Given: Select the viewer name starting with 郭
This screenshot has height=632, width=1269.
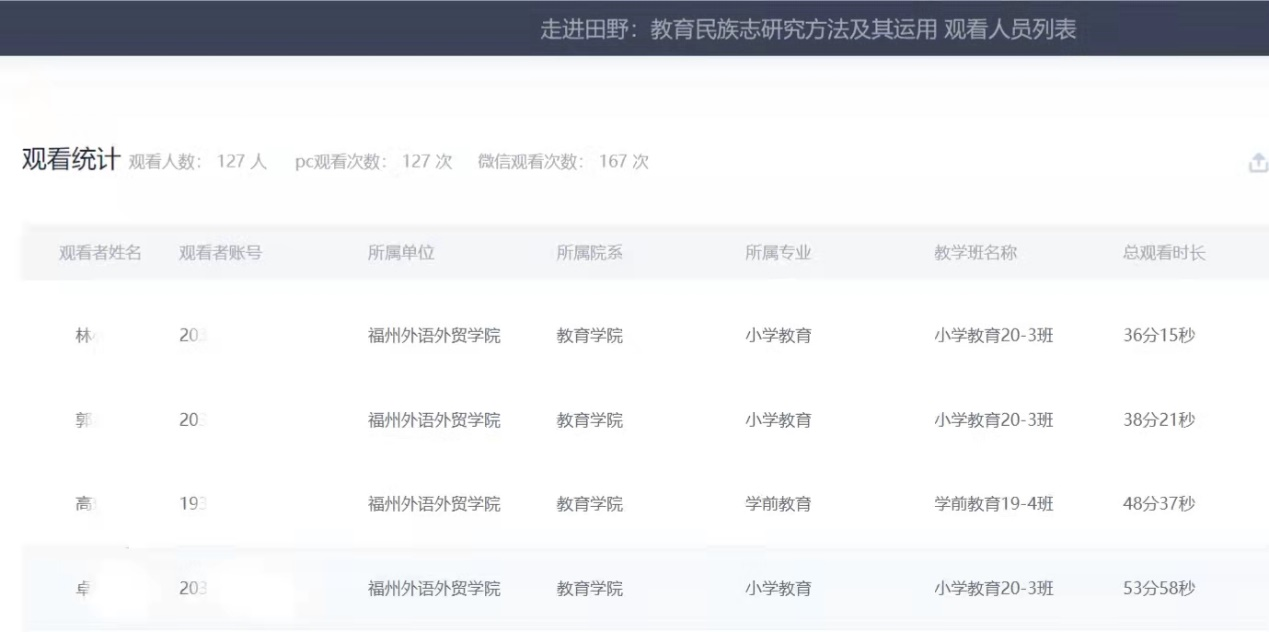Looking at the screenshot, I should point(85,420).
